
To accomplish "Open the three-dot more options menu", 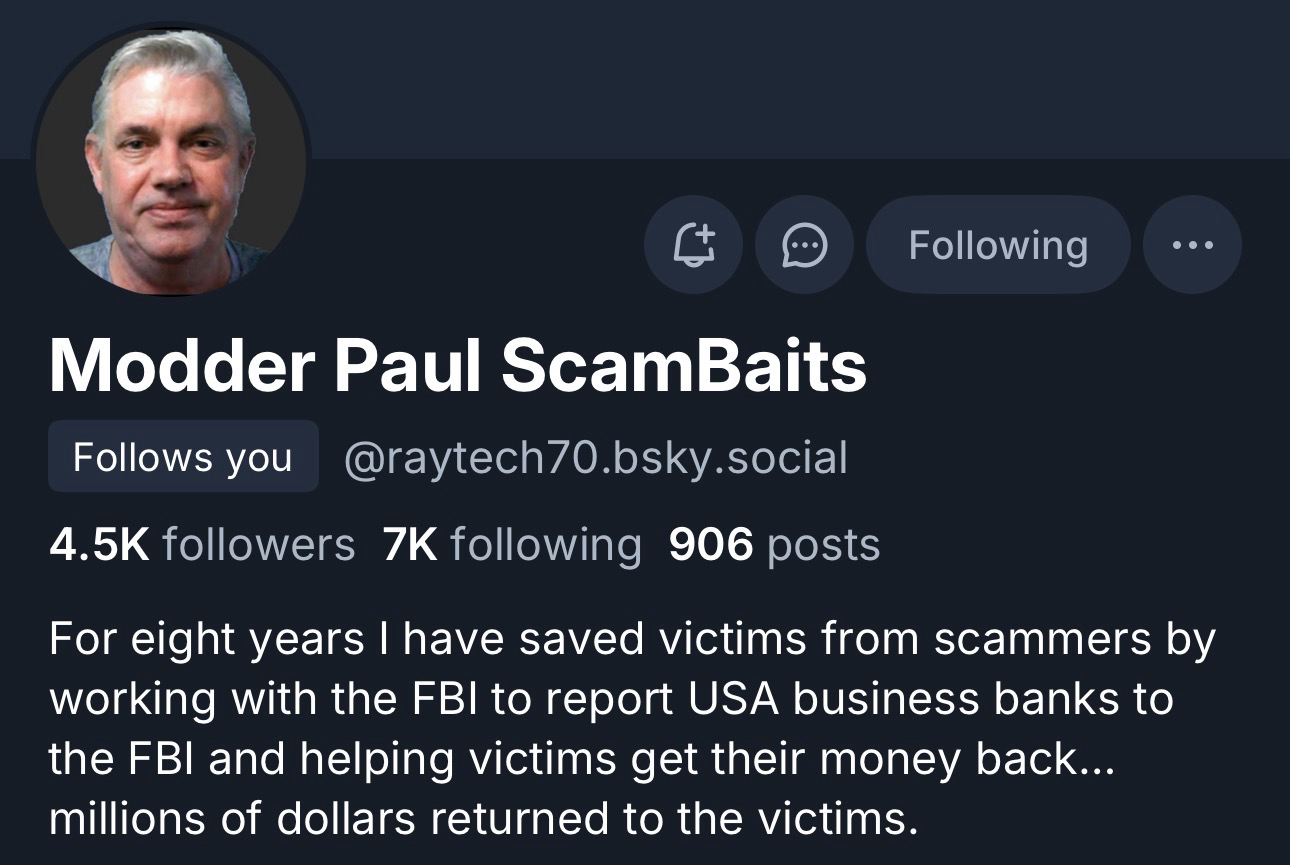I will pyautogui.click(x=1192, y=244).
